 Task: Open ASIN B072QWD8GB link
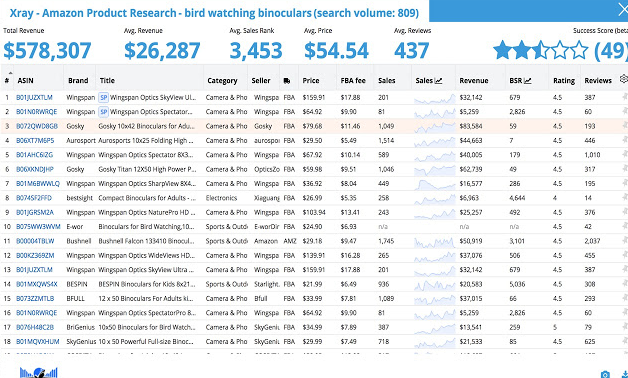[37, 126]
